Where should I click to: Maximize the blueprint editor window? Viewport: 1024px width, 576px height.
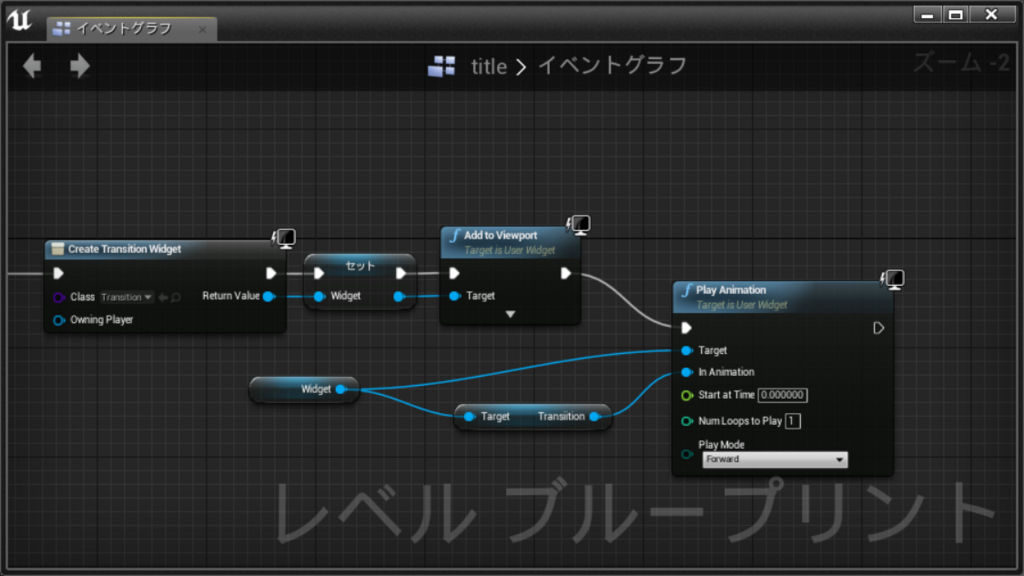[955, 14]
